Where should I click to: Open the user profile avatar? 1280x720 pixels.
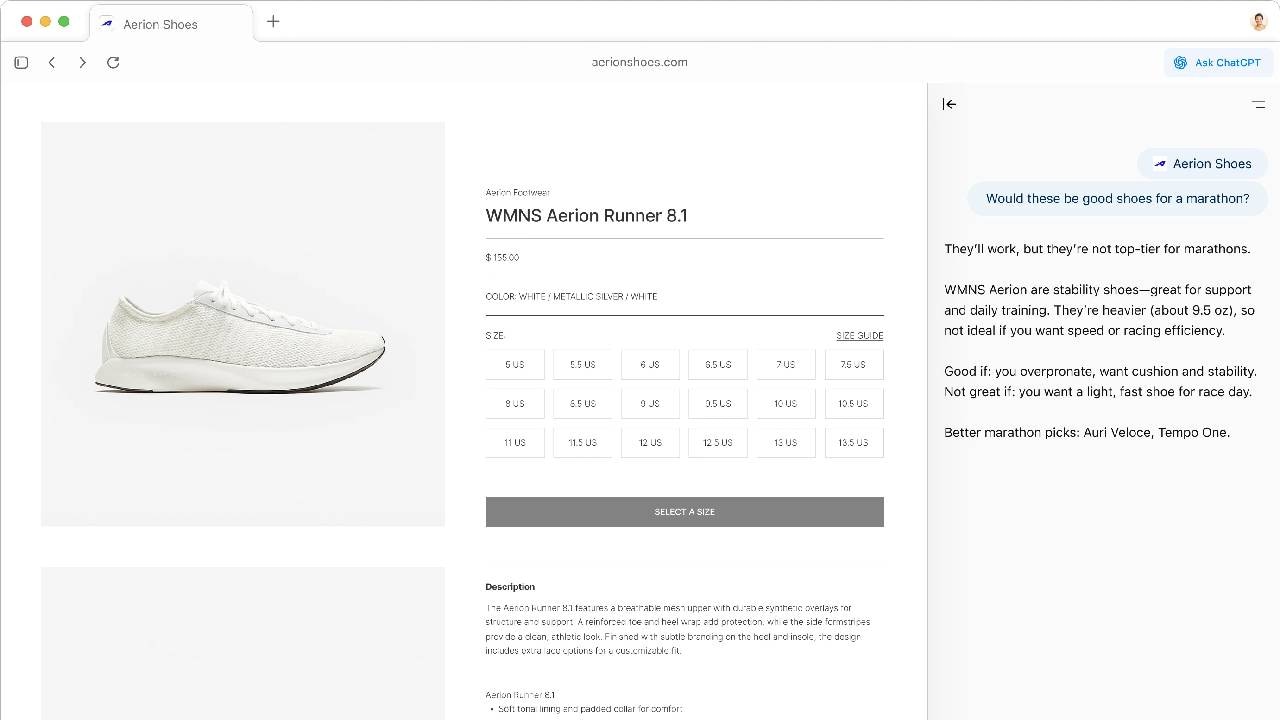pyautogui.click(x=1259, y=22)
